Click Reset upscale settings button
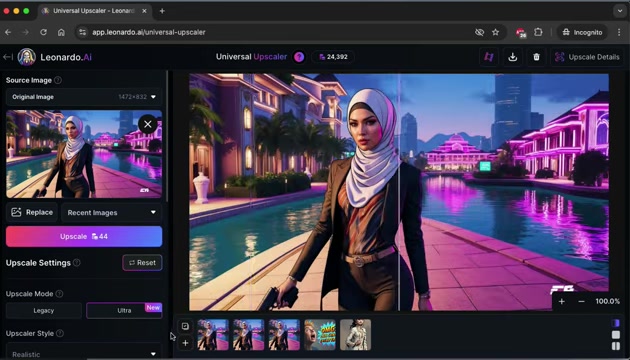 click(x=142, y=263)
